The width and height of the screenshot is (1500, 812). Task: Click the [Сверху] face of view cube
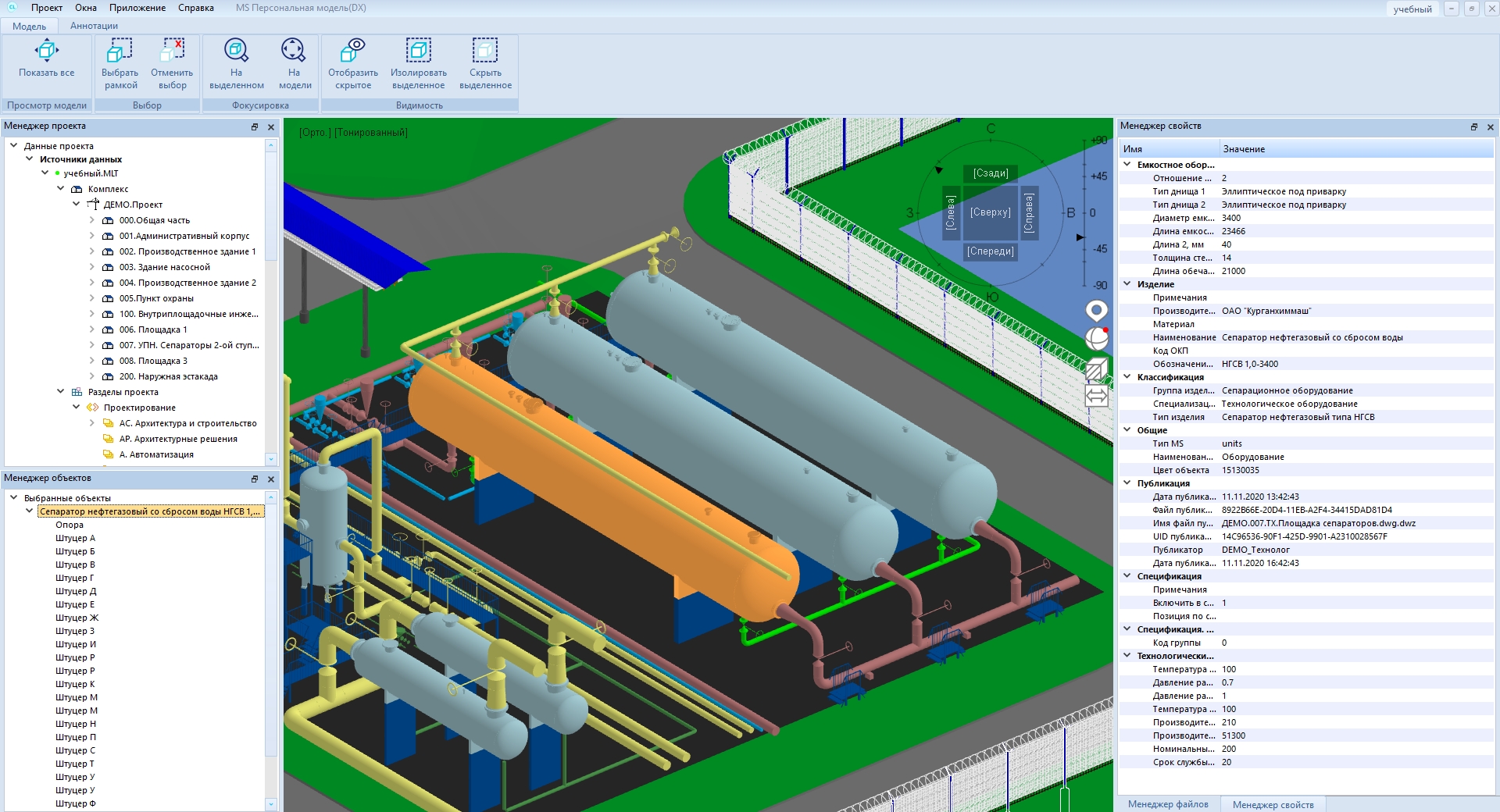click(x=990, y=212)
